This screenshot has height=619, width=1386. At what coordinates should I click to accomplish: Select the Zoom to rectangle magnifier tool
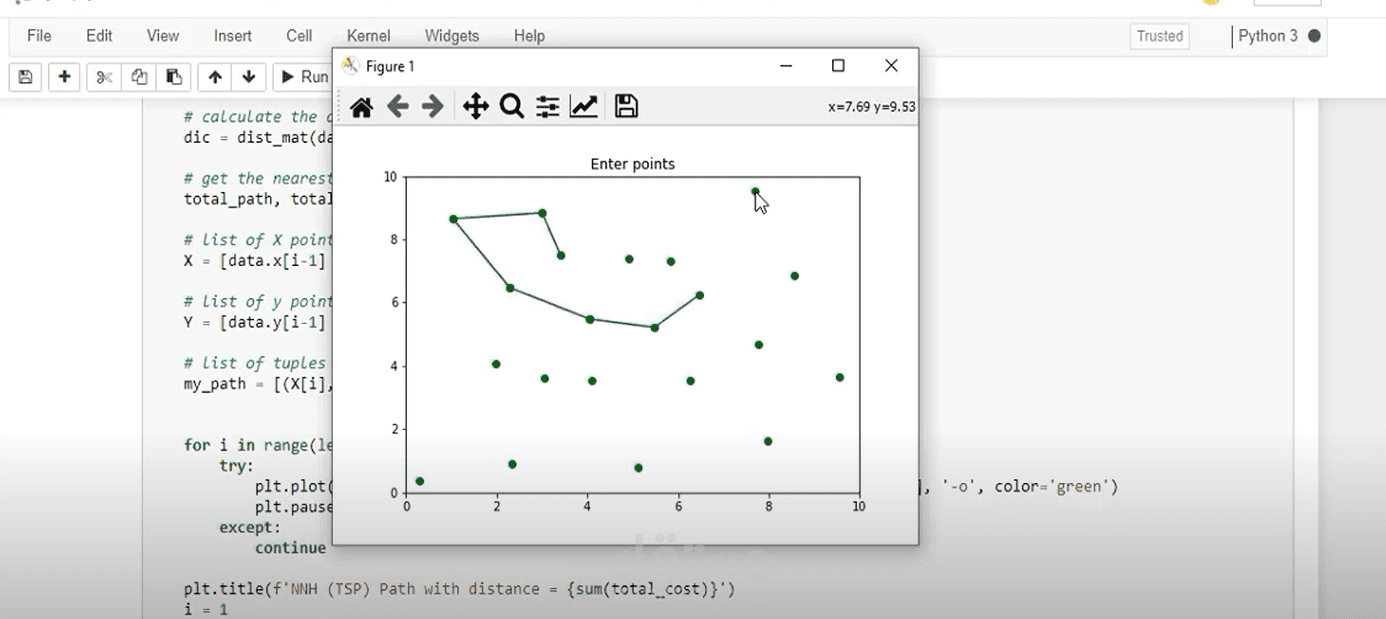512,106
